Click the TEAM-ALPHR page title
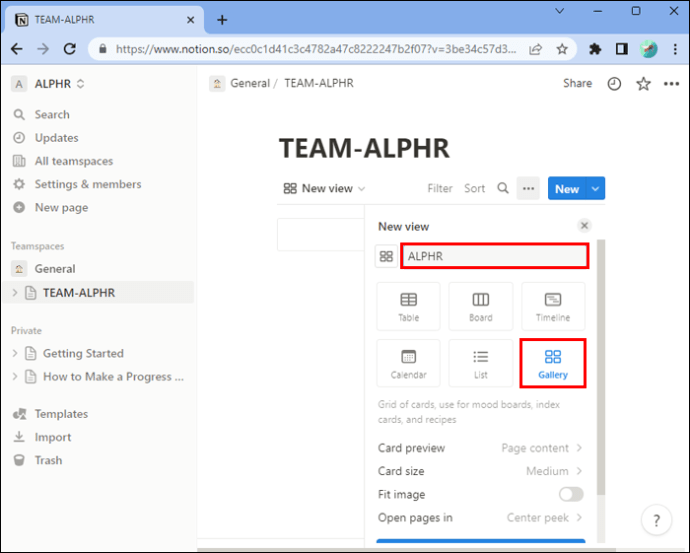 (x=364, y=148)
